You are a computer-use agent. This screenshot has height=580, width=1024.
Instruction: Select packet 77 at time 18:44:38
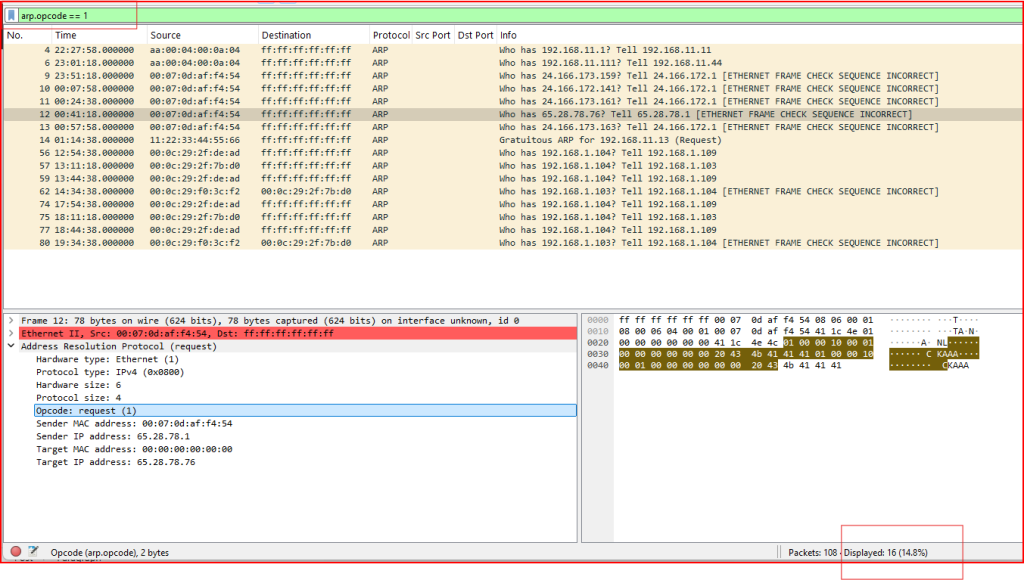click(x=513, y=230)
